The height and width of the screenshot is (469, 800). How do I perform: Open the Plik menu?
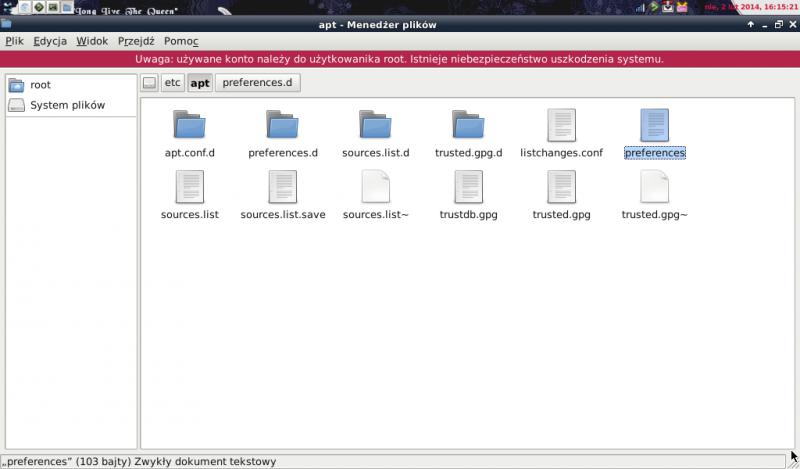tap(14, 42)
